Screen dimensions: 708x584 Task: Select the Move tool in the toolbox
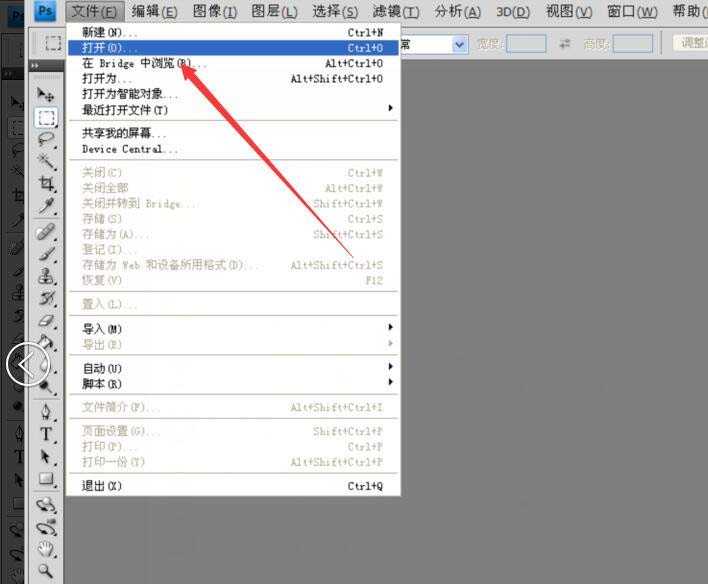[x=46, y=94]
